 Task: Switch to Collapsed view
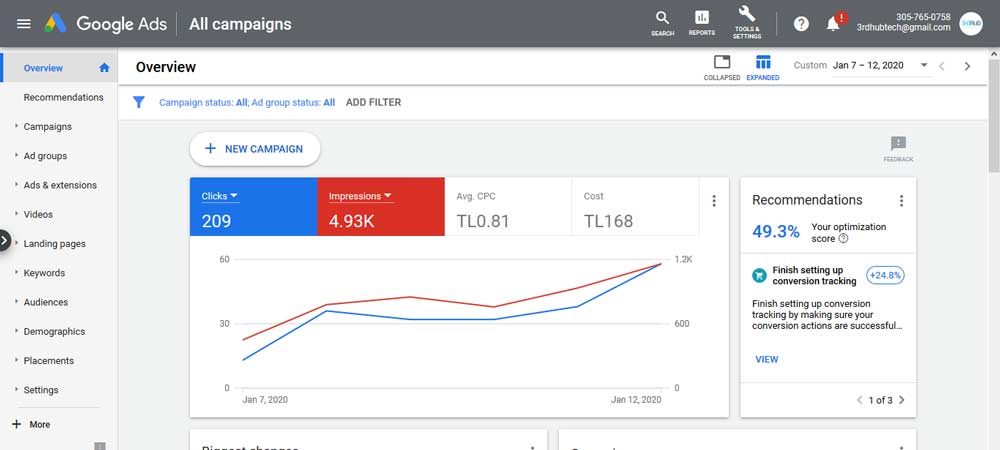pyautogui.click(x=722, y=68)
